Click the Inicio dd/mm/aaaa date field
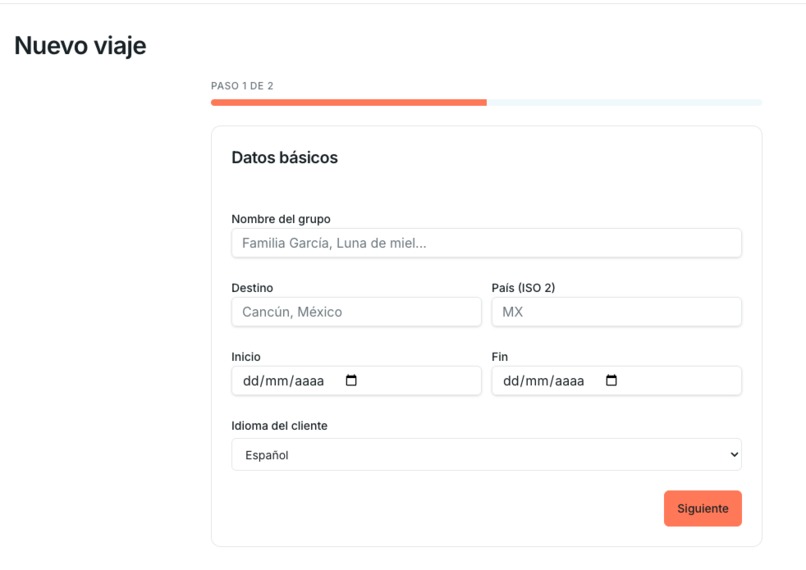 (x=356, y=381)
